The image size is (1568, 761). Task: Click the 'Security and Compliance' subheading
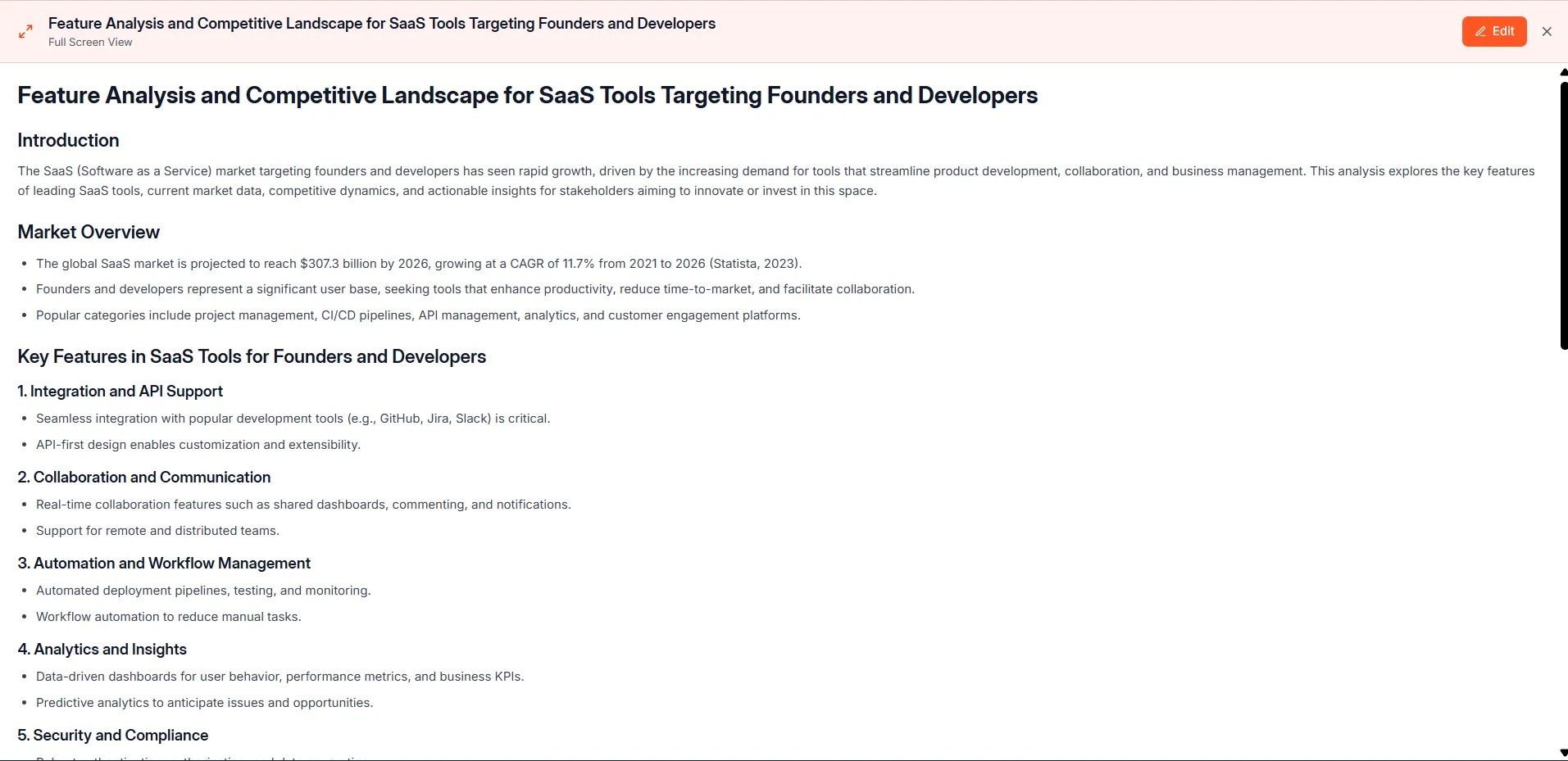(x=113, y=736)
